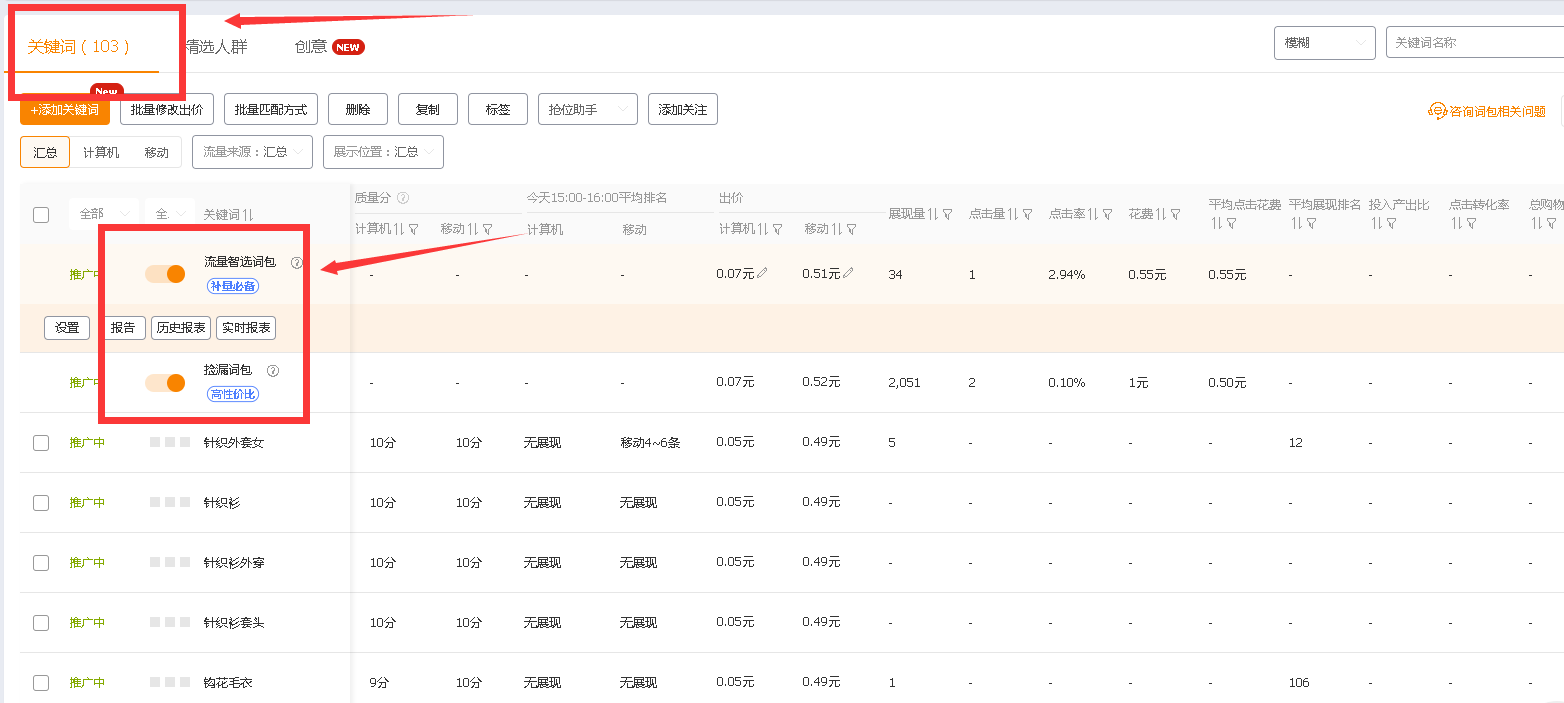Disable the 捡漏词包 toggle switch
The image size is (1564, 703).
click(x=165, y=382)
